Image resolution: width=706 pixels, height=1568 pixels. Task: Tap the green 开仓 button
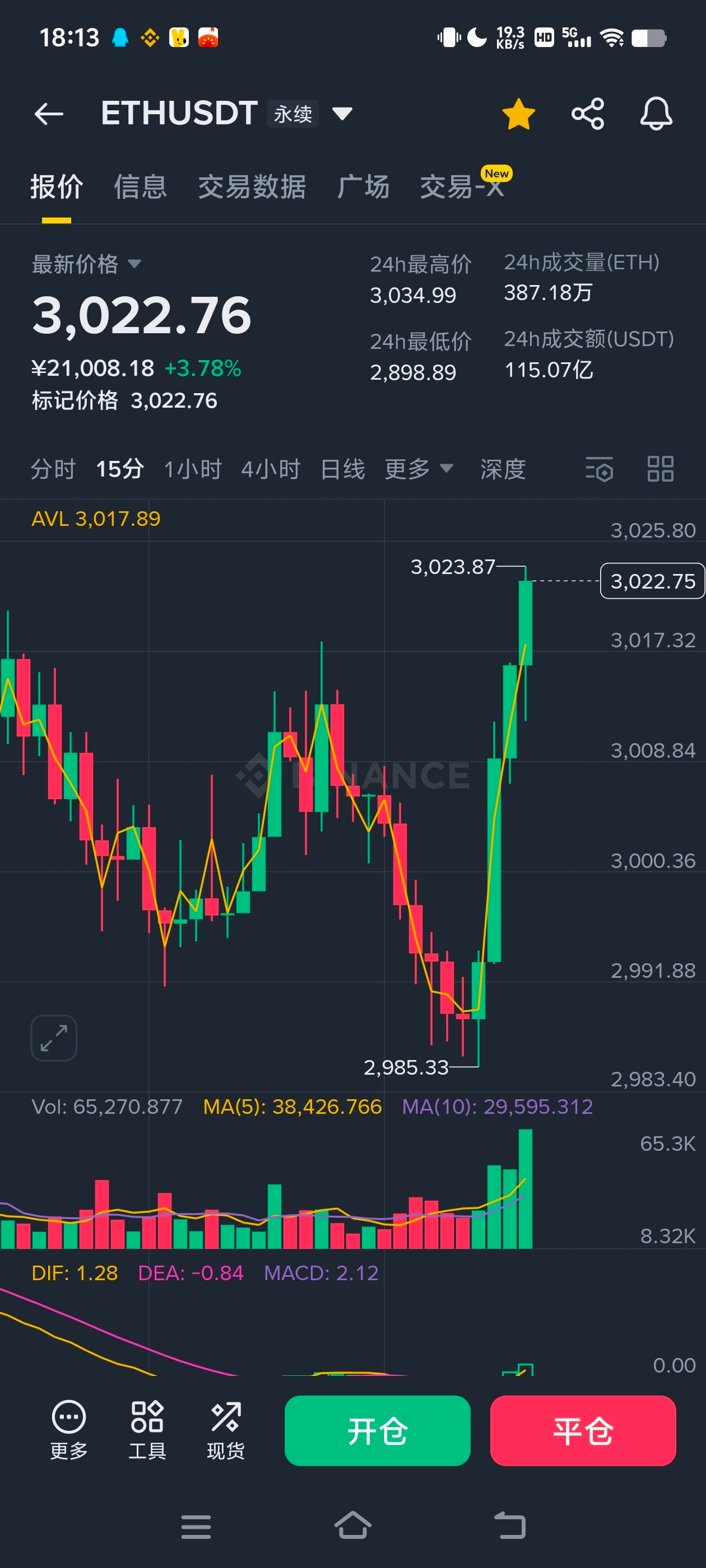pos(378,1431)
